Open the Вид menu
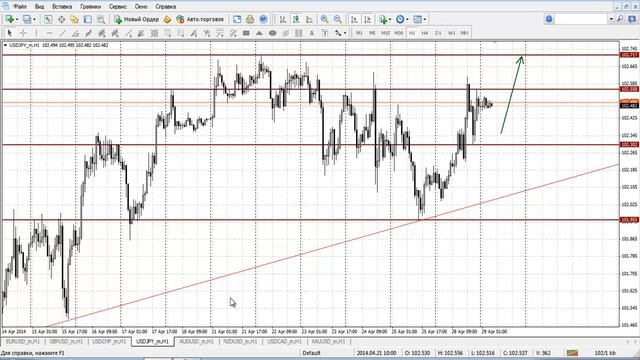Image resolution: width=640 pixels, height=360 pixels. (x=39, y=7)
